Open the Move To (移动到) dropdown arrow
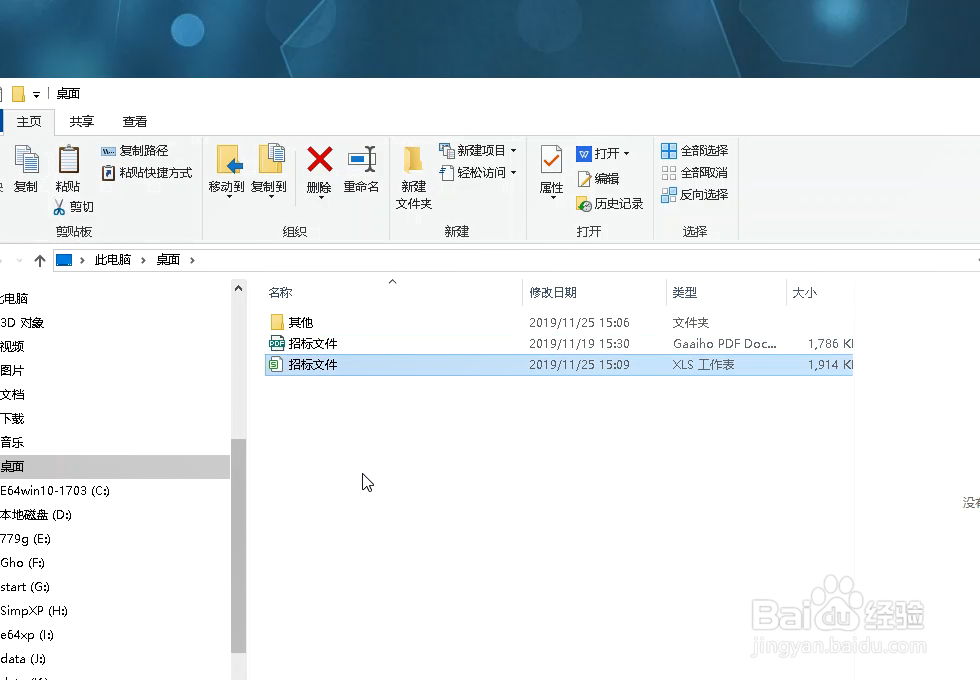The height and width of the screenshot is (680, 980). coord(229,197)
